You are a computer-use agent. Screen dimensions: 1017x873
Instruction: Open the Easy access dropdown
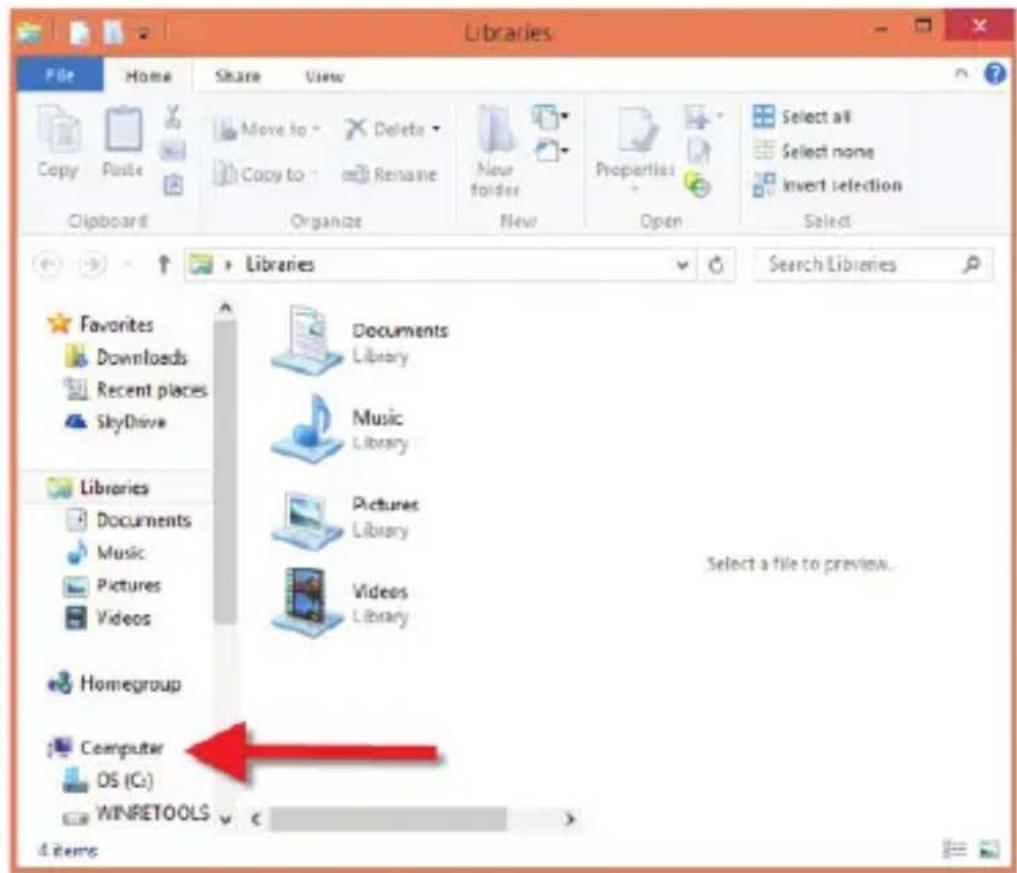tap(551, 152)
